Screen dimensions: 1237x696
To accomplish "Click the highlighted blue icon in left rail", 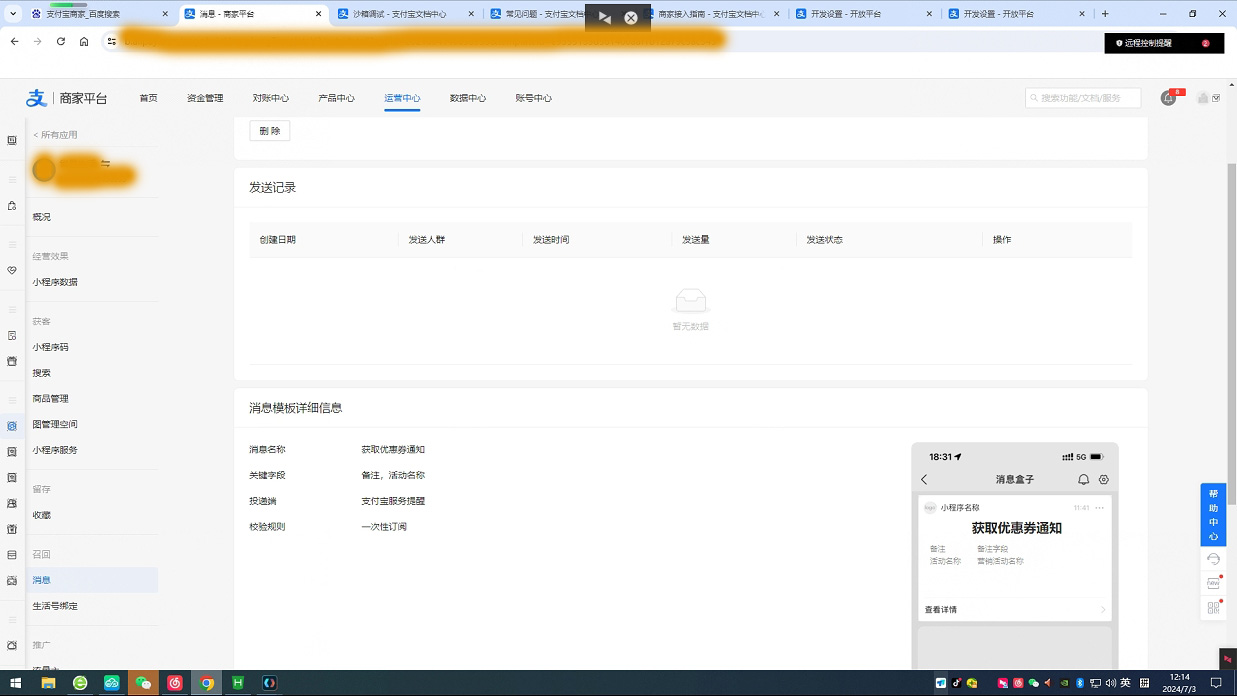I will (x=12, y=425).
